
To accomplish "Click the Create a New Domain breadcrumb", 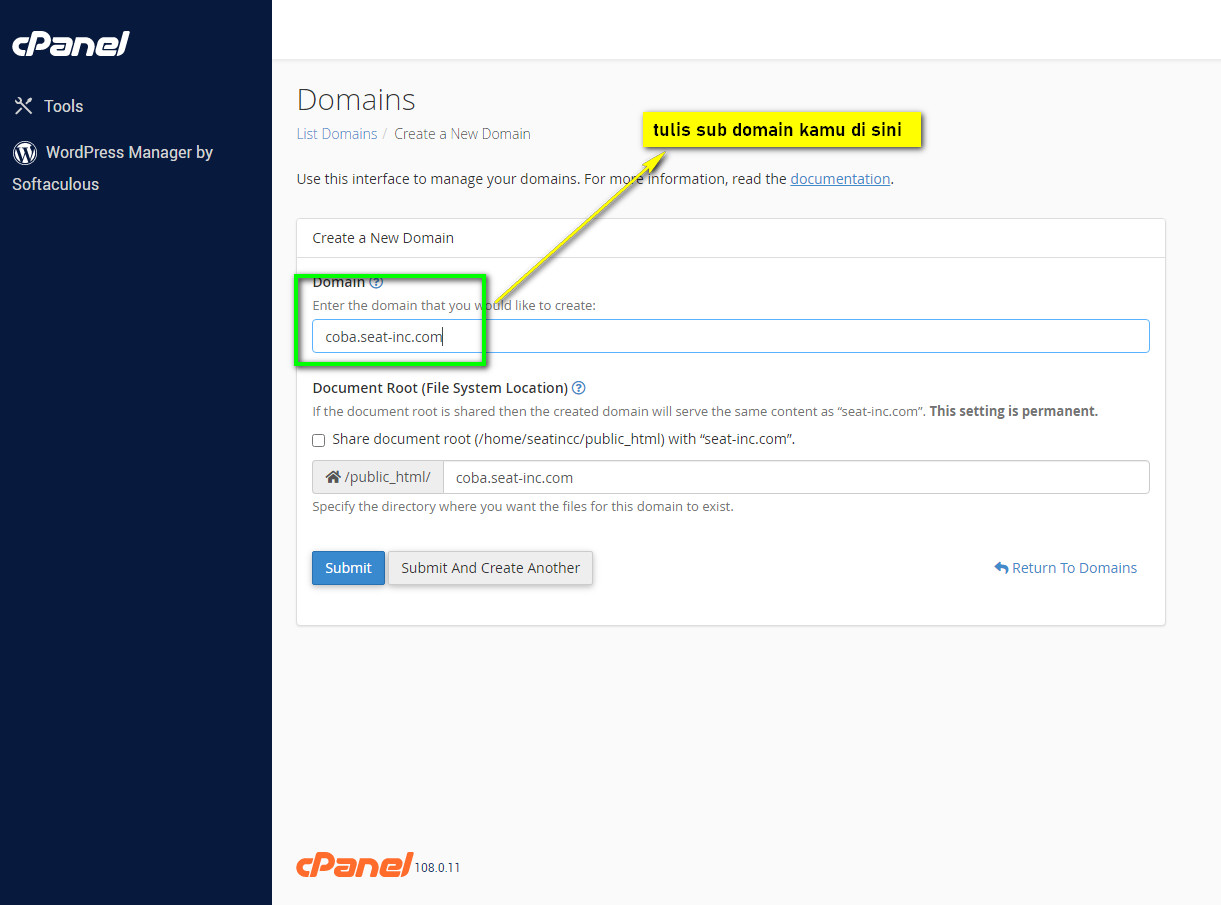I will (x=462, y=134).
